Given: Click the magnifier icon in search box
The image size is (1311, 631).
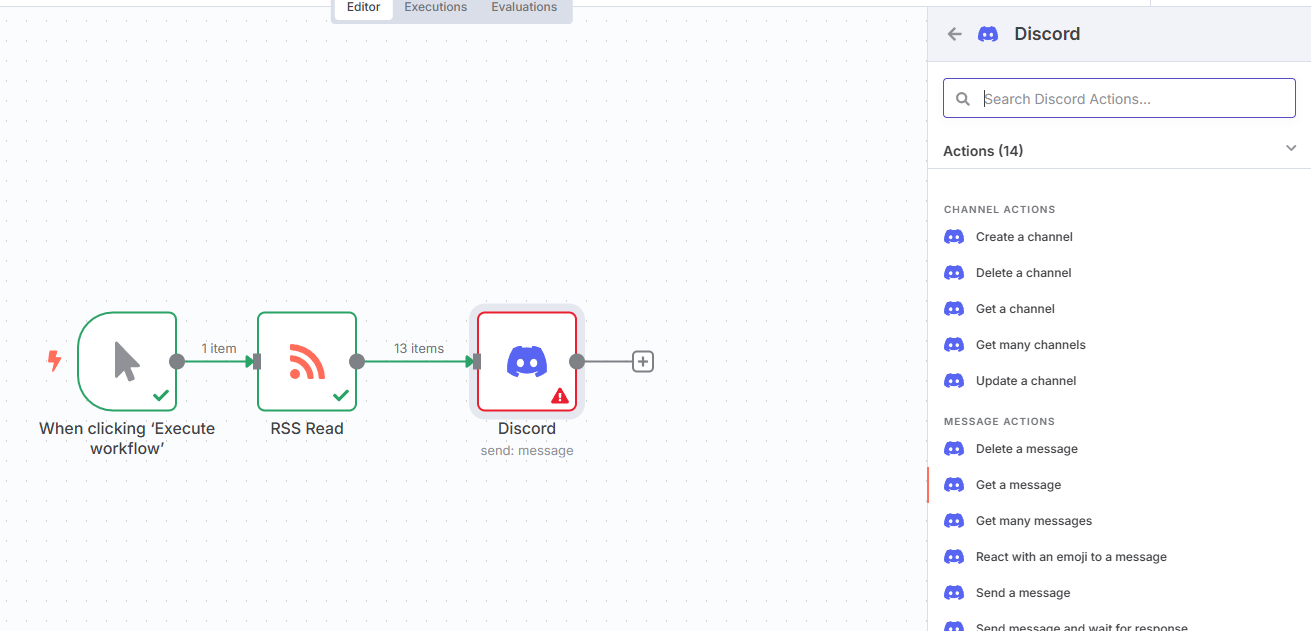Looking at the screenshot, I should 963,99.
